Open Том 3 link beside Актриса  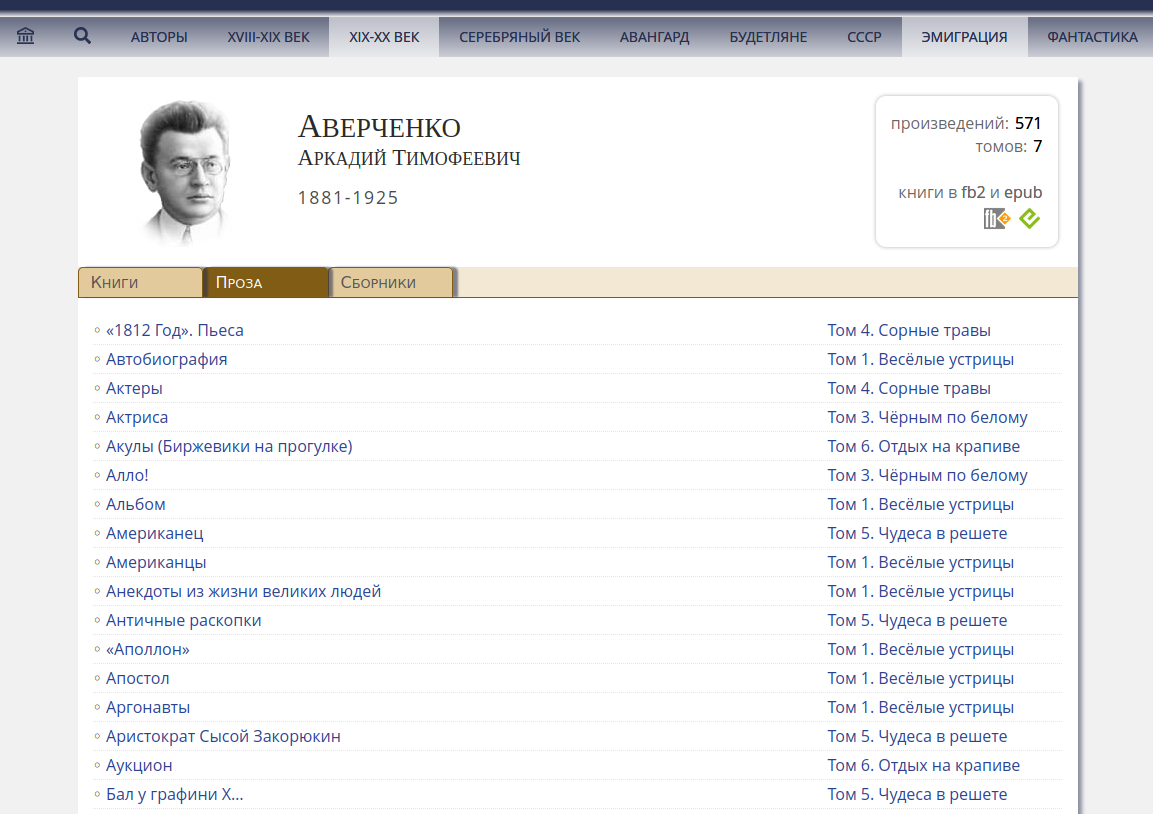click(927, 417)
